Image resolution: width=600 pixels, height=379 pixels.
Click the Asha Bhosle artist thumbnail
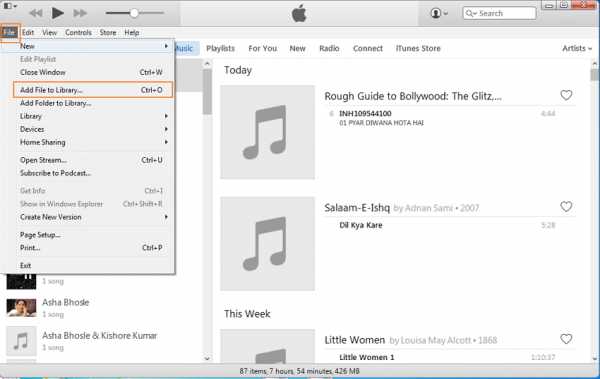21,308
